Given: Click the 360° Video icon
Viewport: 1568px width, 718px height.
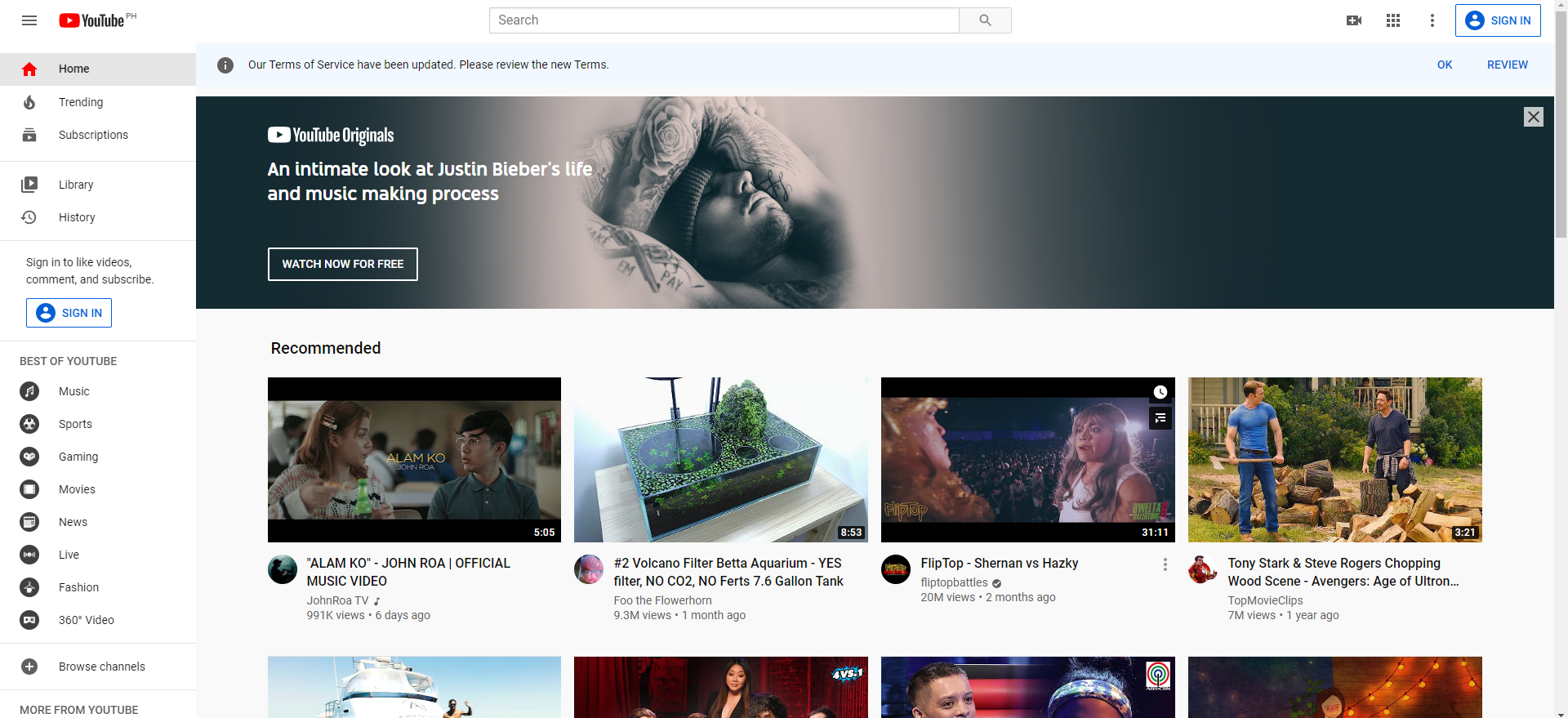Looking at the screenshot, I should coord(29,620).
